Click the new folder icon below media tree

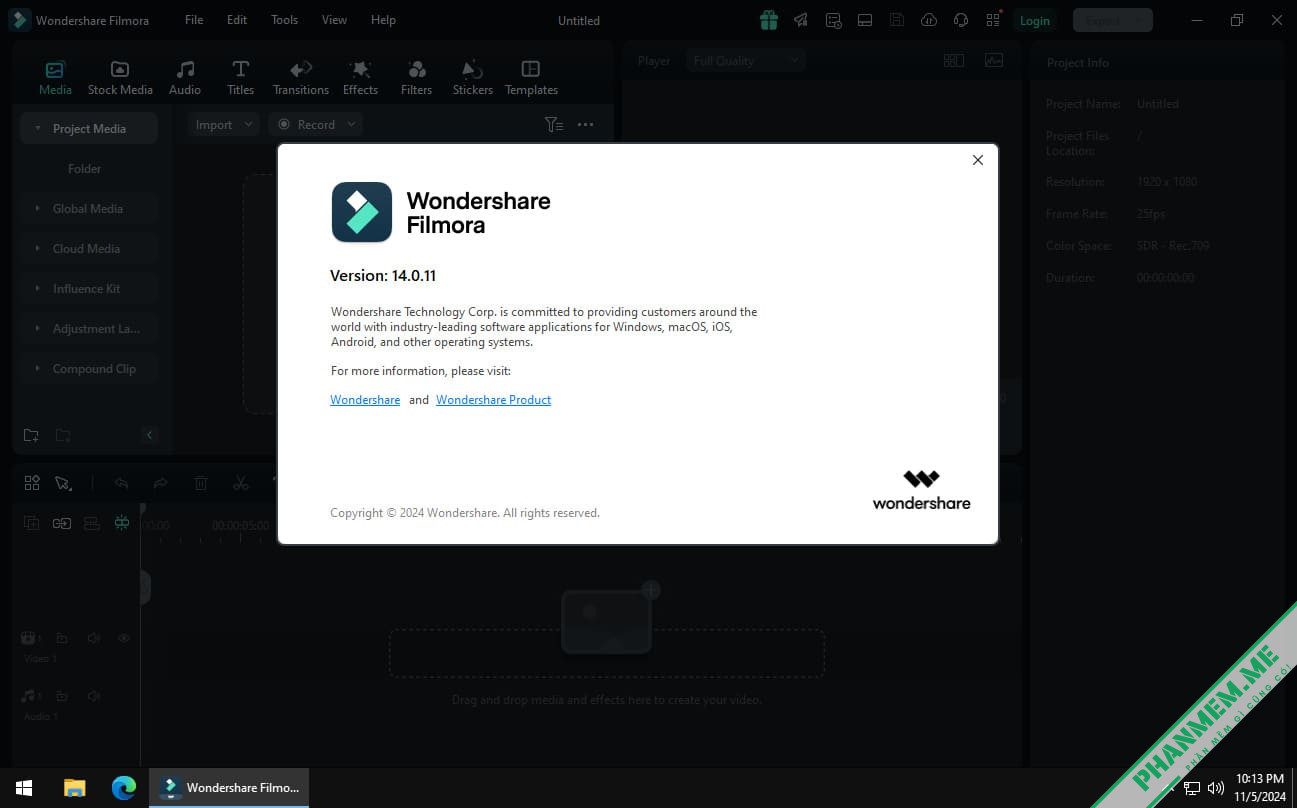(x=31, y=435)
